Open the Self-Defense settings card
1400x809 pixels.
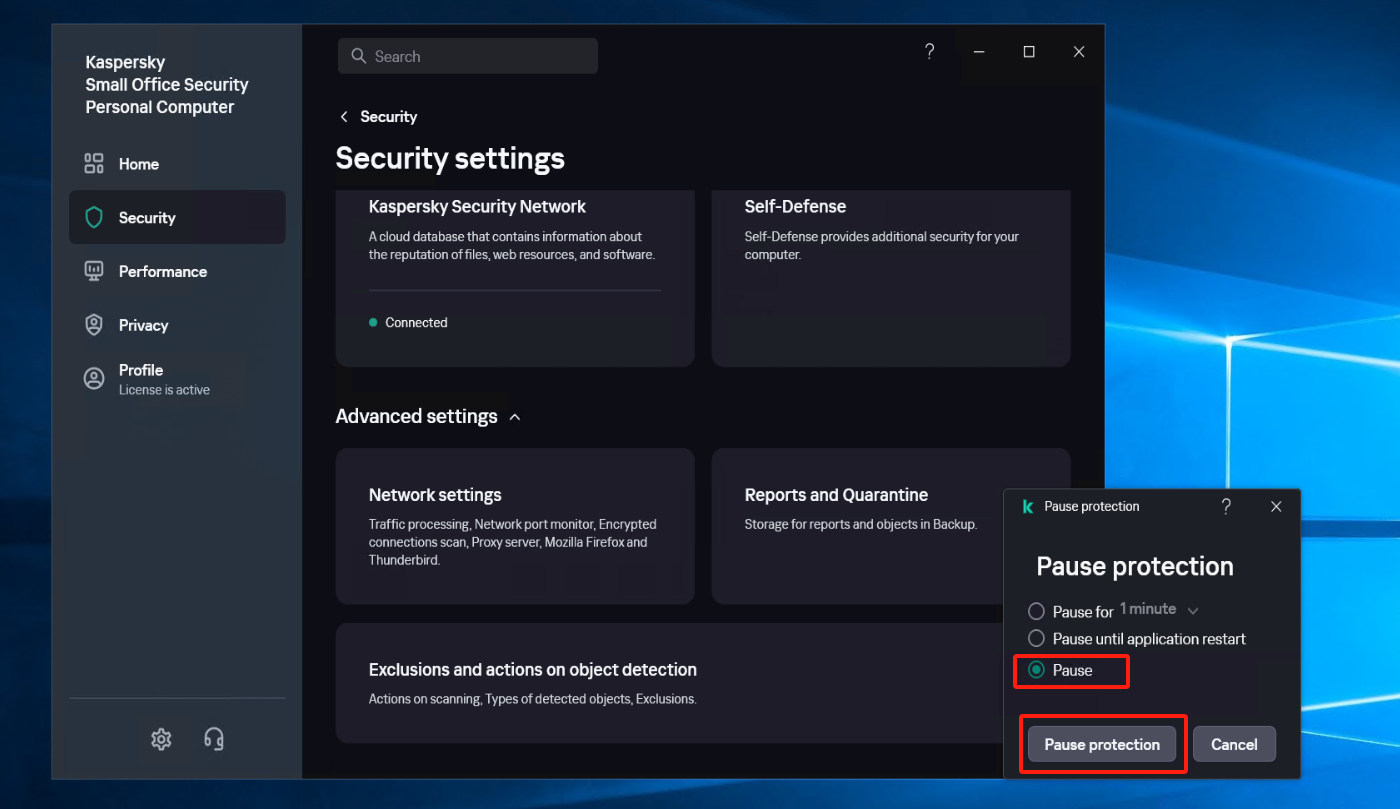point(891,278)
